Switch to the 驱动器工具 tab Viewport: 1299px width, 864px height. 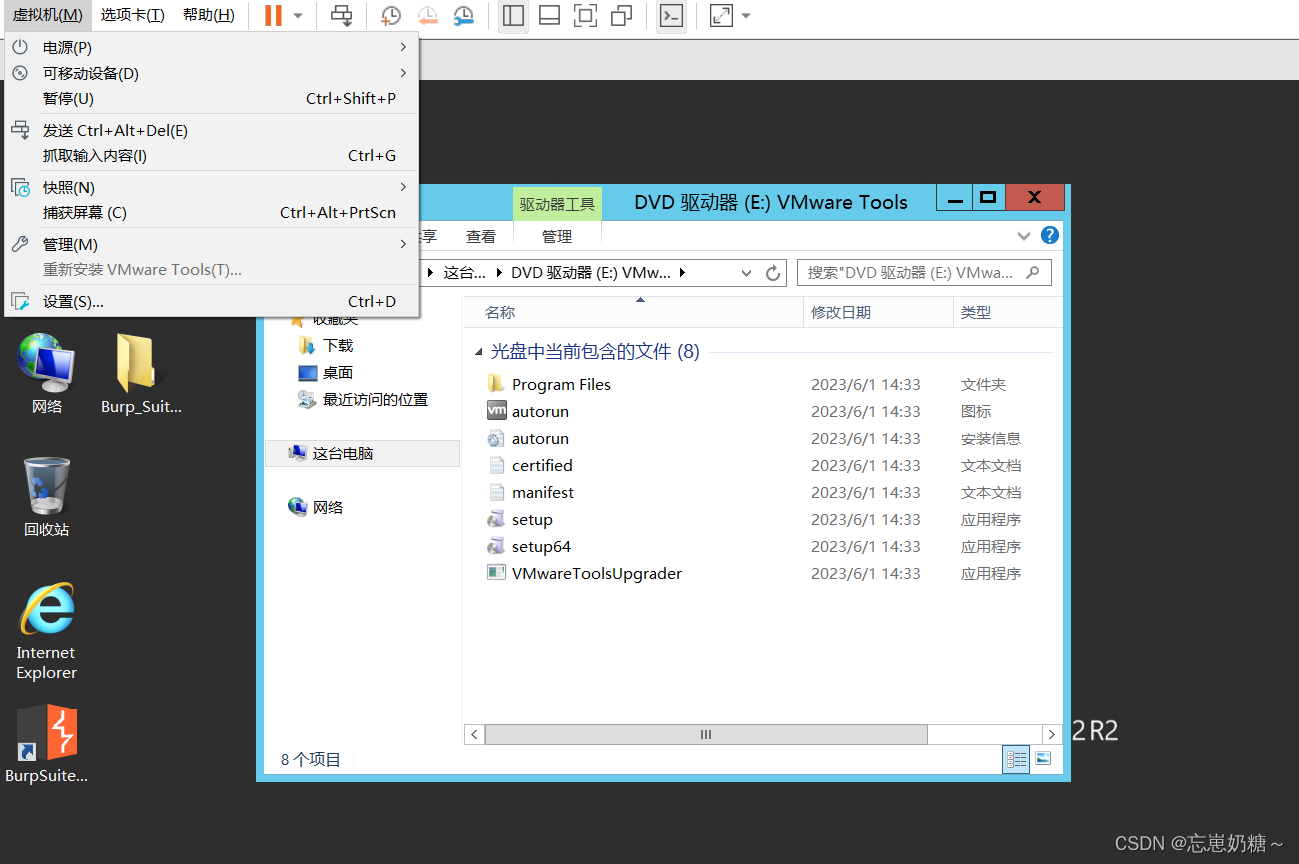point(557,203)
